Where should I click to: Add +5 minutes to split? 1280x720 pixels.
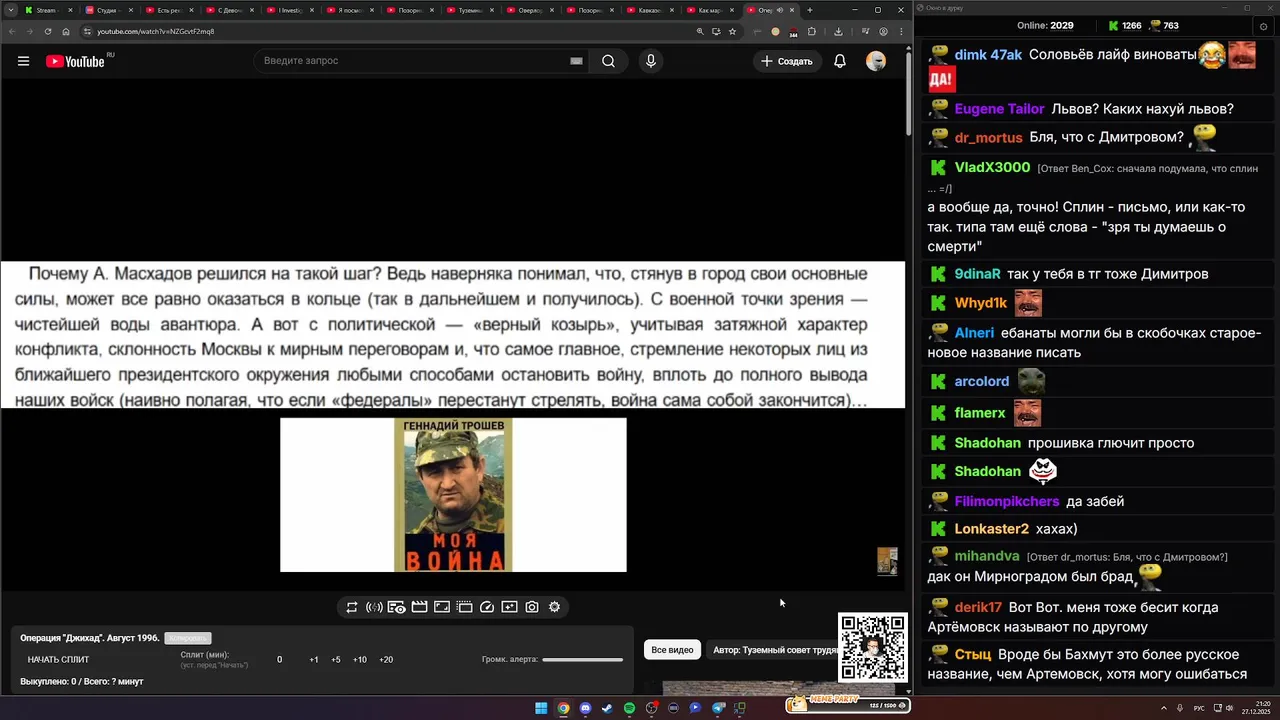[336, 660]
